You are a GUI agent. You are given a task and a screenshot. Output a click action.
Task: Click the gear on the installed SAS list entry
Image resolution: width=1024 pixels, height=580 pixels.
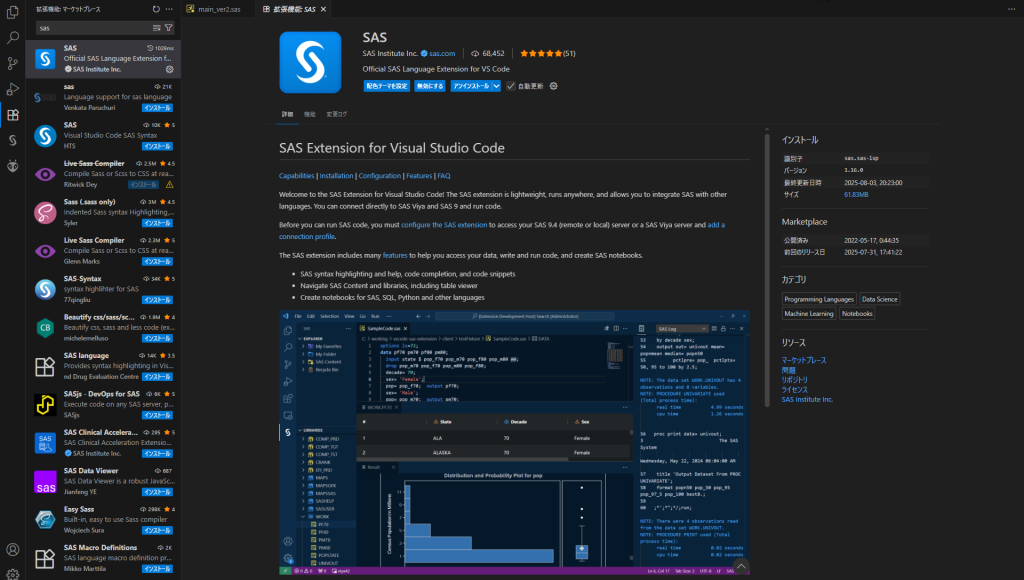[x=170, y=69]
